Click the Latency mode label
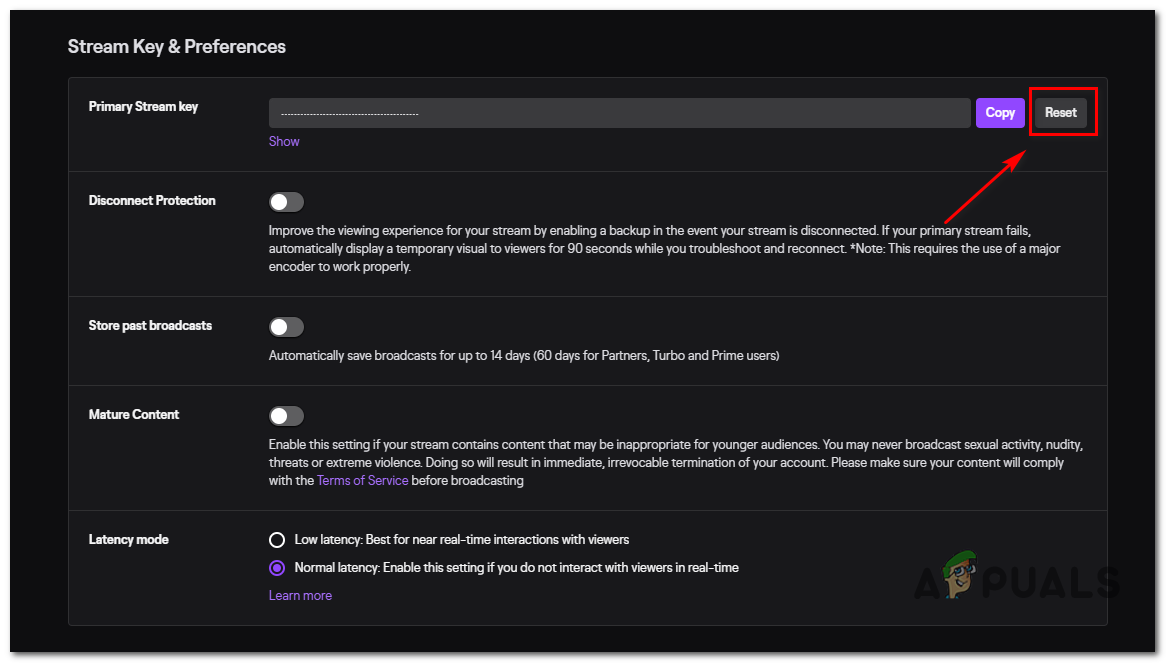The height and width of the screenshot is (663, 1166). [129, 540]
